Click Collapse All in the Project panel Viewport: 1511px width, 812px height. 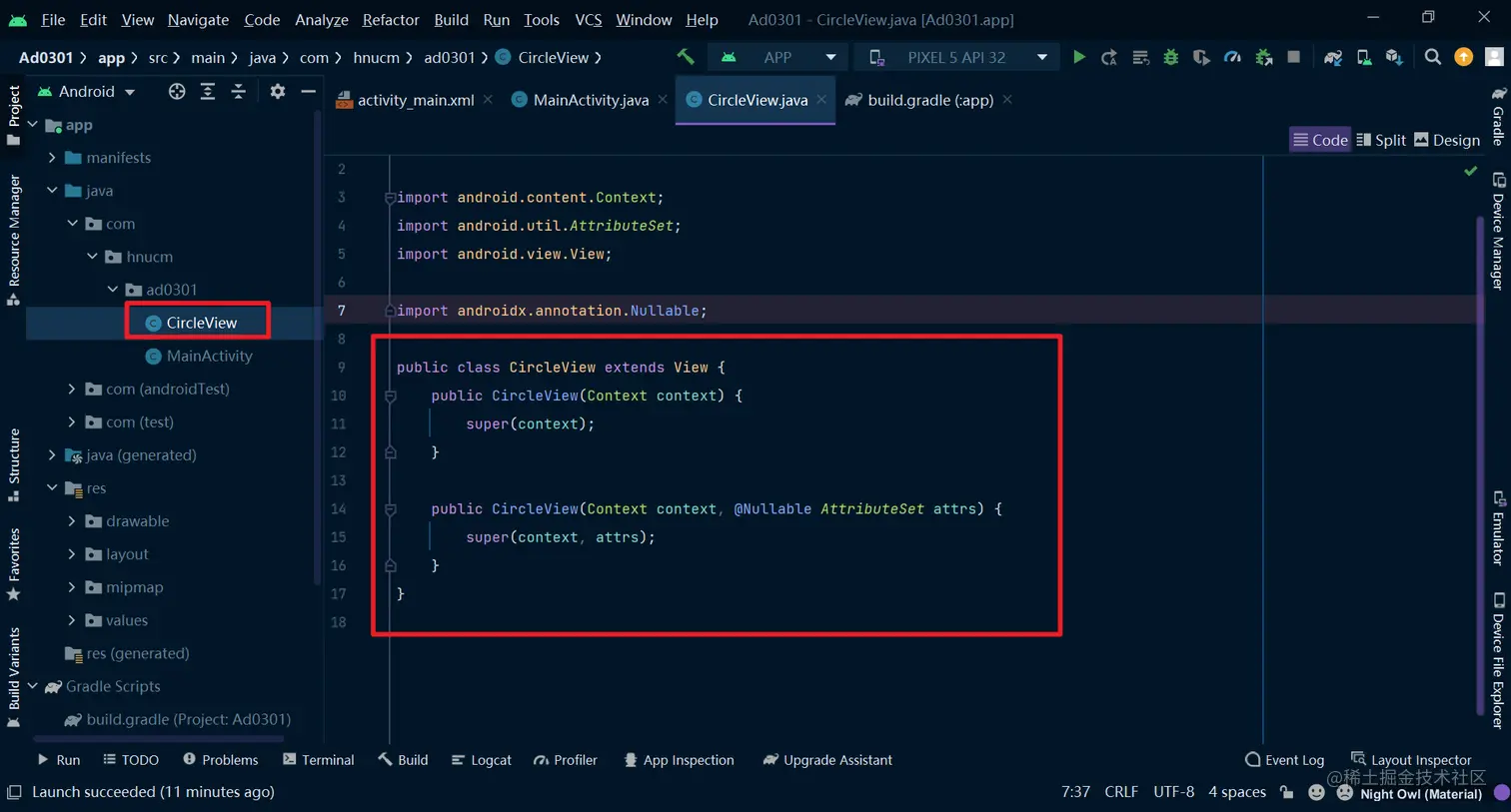[239, 91]
